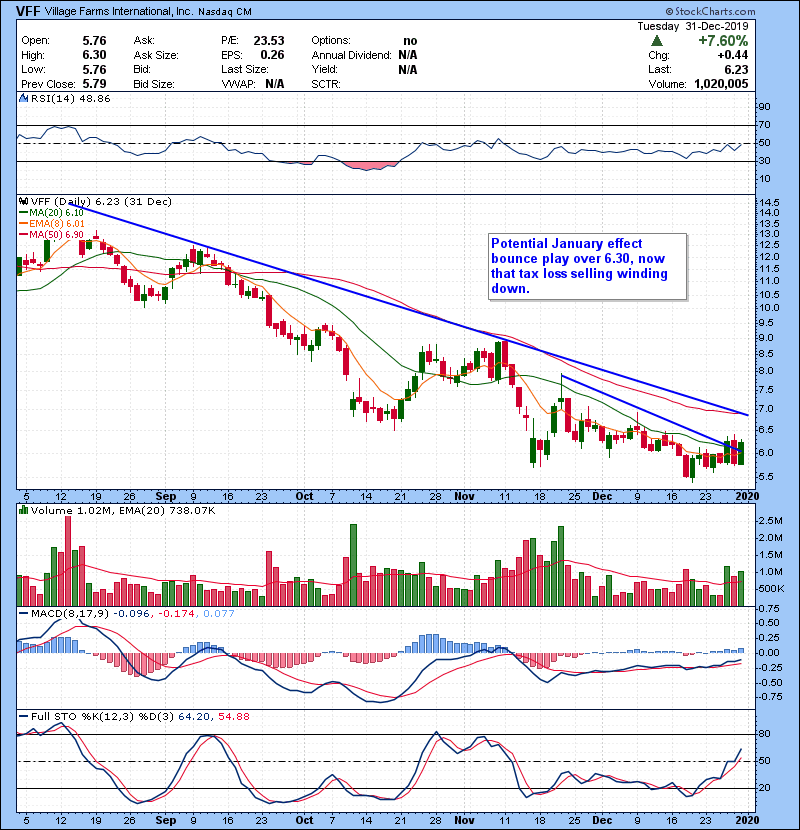The height and width of the screenshot is (830, 800).
Task: Click the red MA(50) legend line marker
Action: point(23,234)
